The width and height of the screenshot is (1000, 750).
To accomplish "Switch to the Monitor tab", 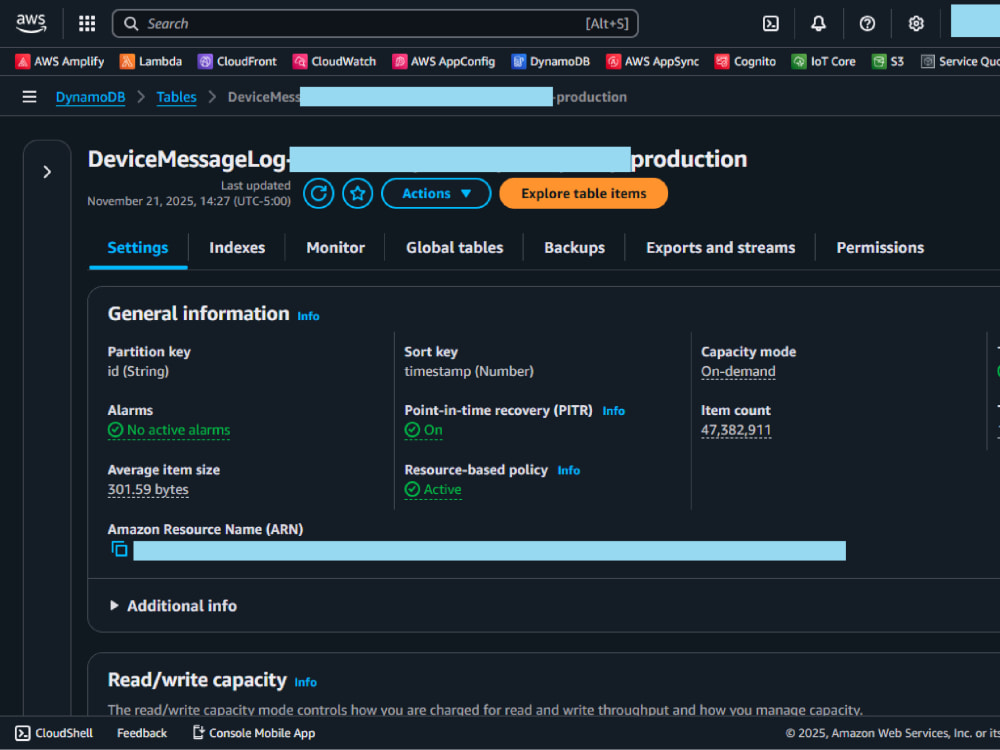I will click(335, 248).
